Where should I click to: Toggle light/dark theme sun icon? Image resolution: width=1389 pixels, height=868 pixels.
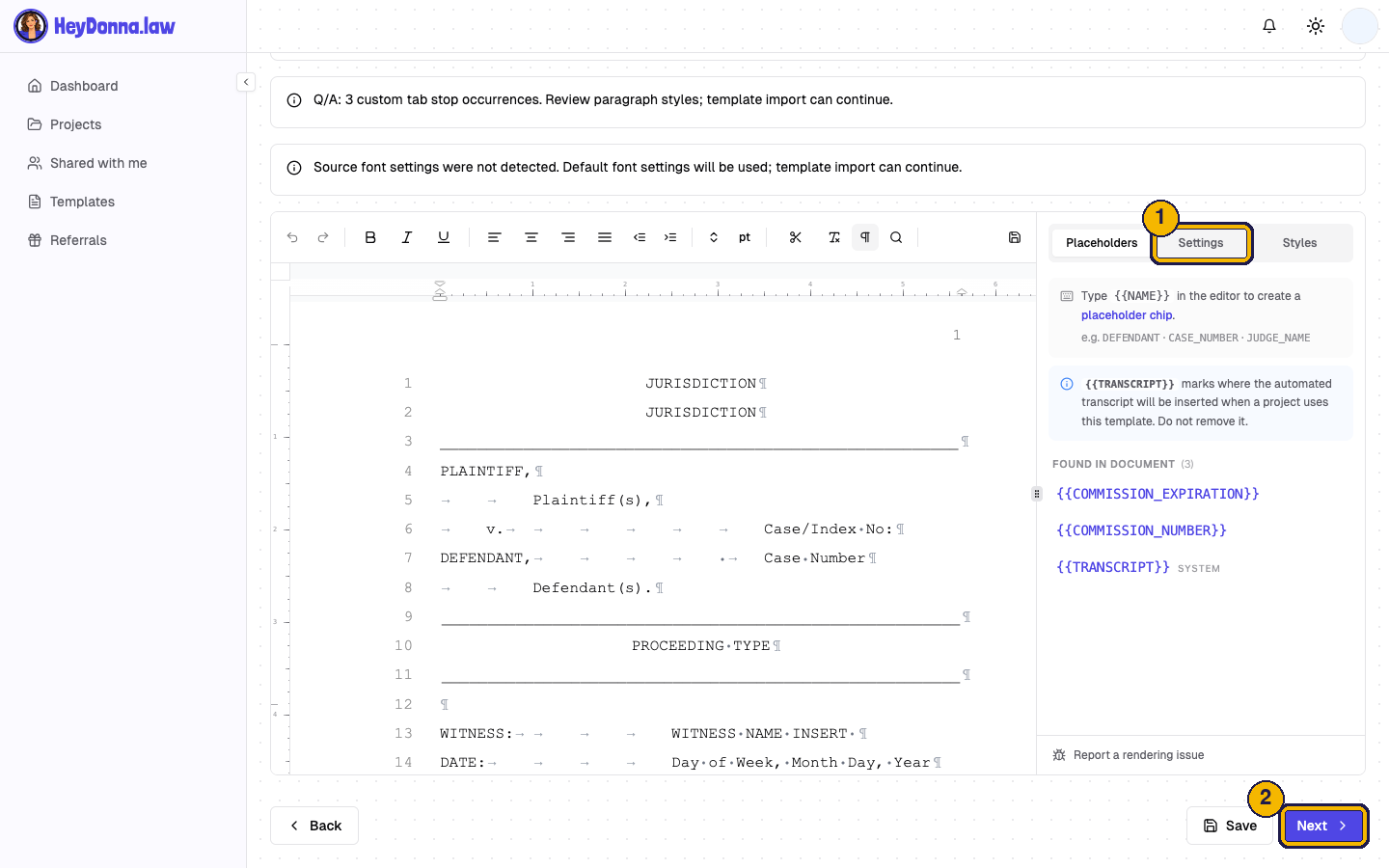tap(1316, 26)
